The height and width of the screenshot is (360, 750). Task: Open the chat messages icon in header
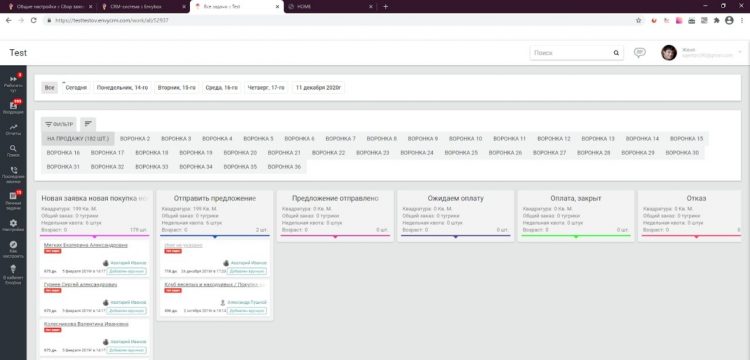coord(640,53)
